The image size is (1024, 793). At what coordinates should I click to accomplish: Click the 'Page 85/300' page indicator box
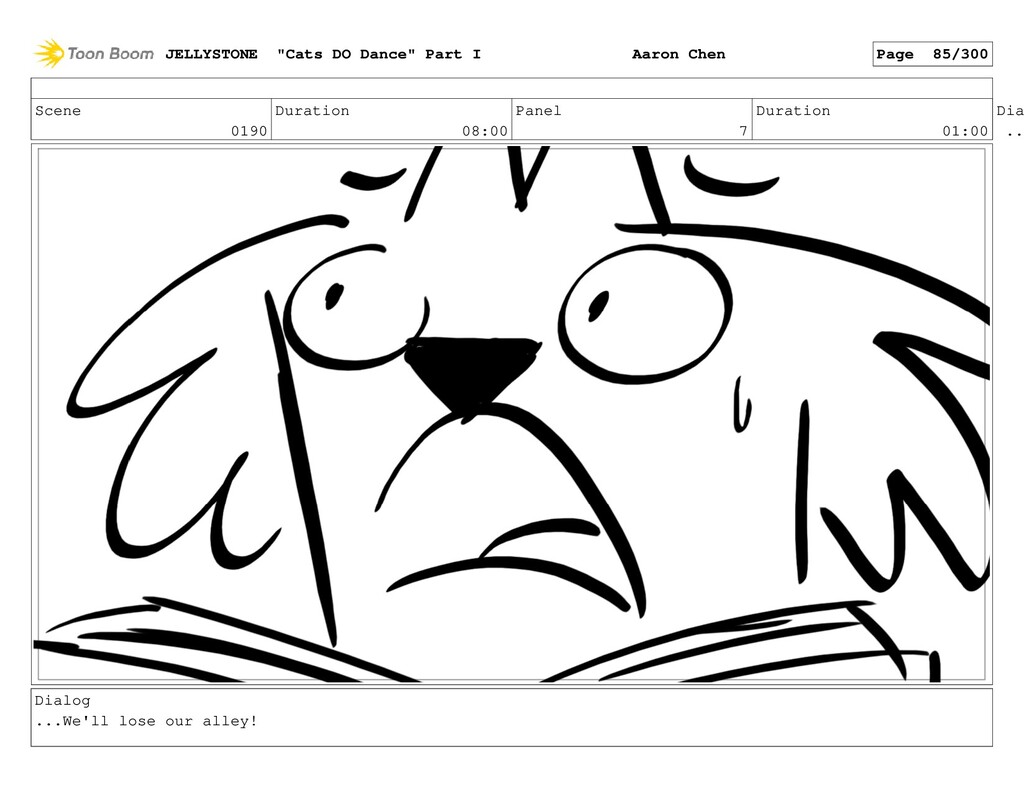pos(933,54)
